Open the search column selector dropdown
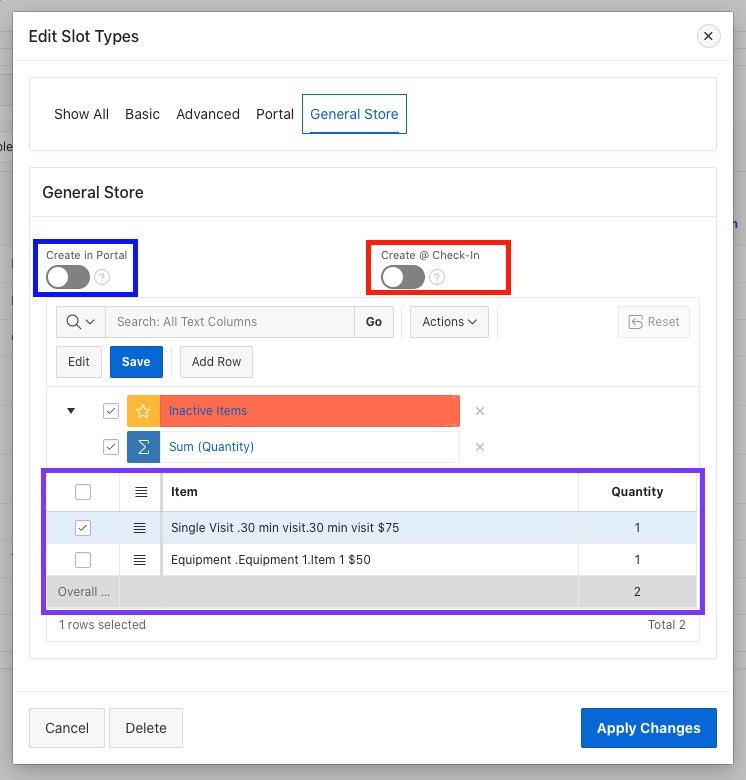 point(81,322)
